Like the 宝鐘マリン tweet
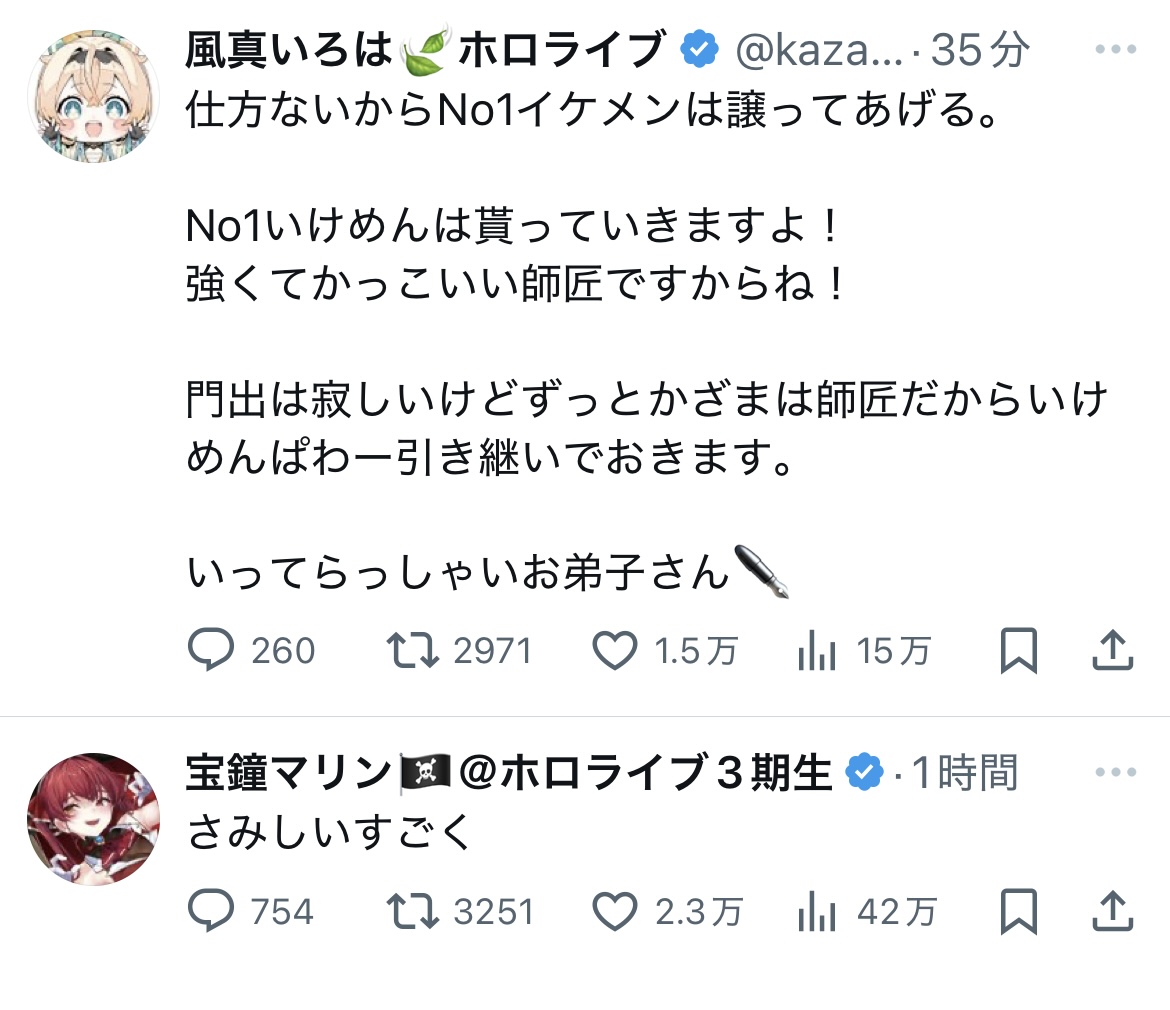Screen dimensions: 1170x1010 coord(616,911)
